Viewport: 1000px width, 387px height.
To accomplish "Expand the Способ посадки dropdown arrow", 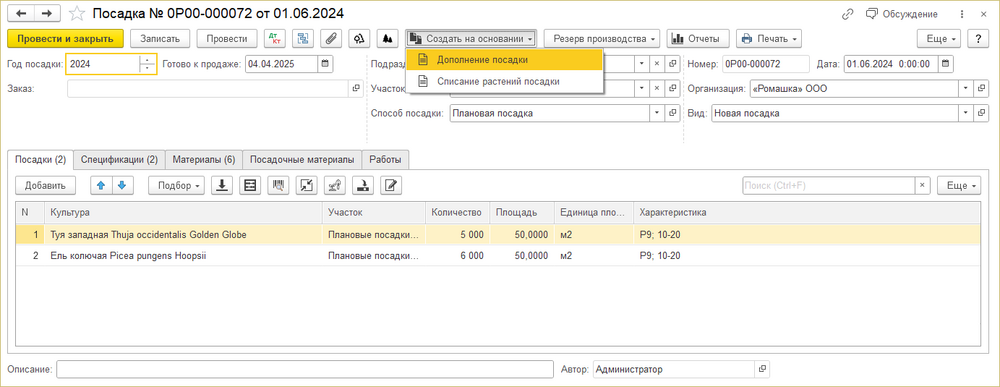I will pyautogui.click(x=657, y=113).
